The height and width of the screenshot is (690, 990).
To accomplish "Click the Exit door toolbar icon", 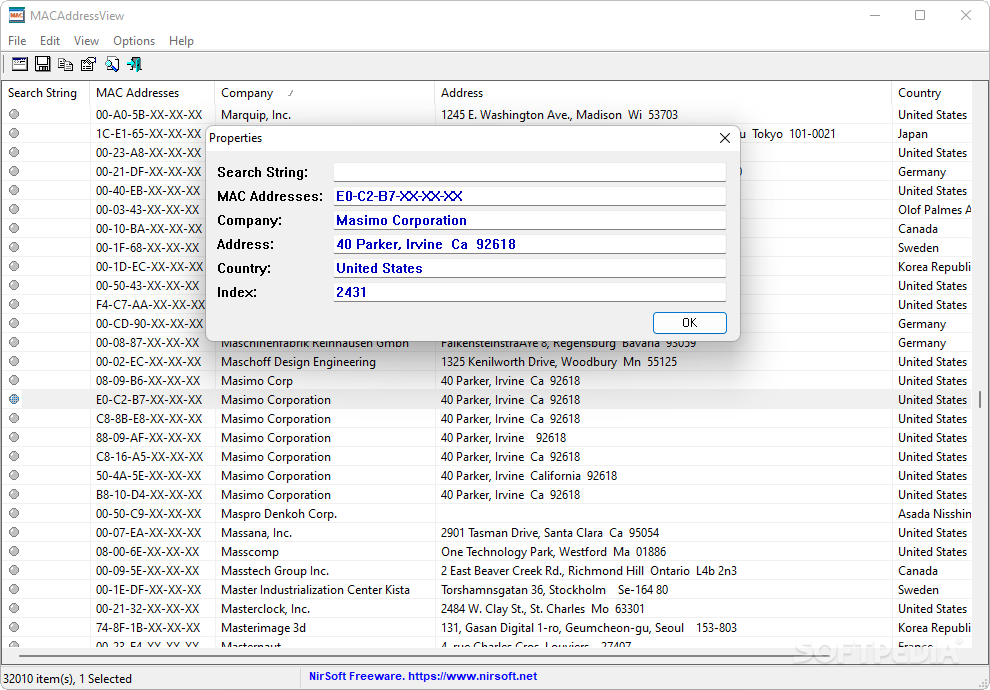I will tap(134, 64).
